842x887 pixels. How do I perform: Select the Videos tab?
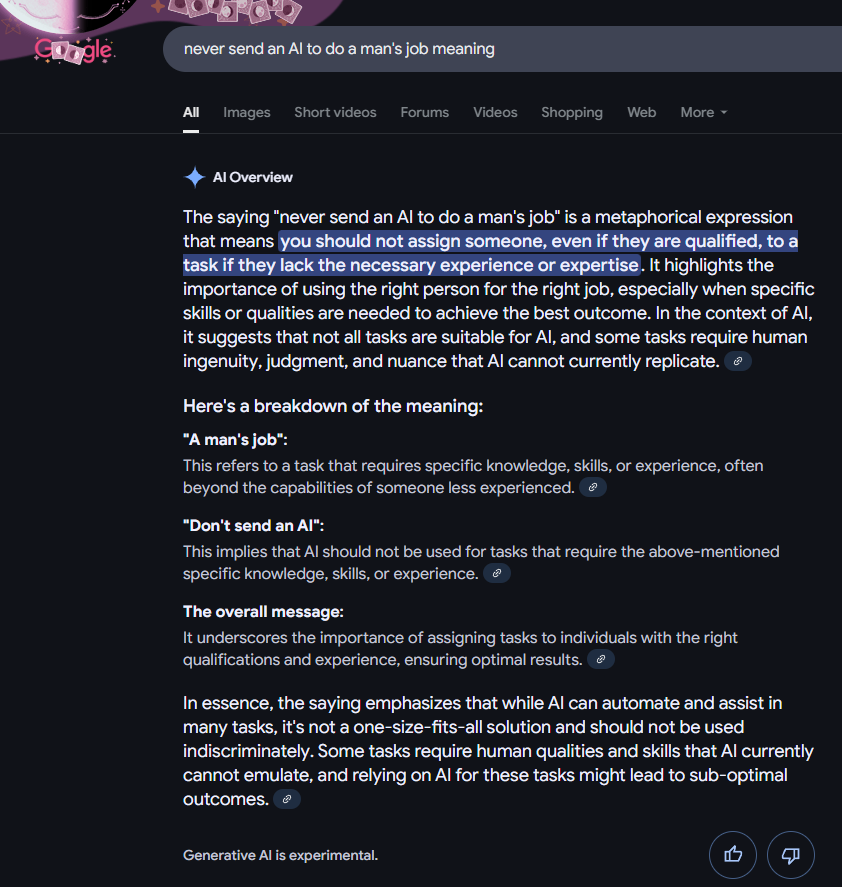point(495,112)
